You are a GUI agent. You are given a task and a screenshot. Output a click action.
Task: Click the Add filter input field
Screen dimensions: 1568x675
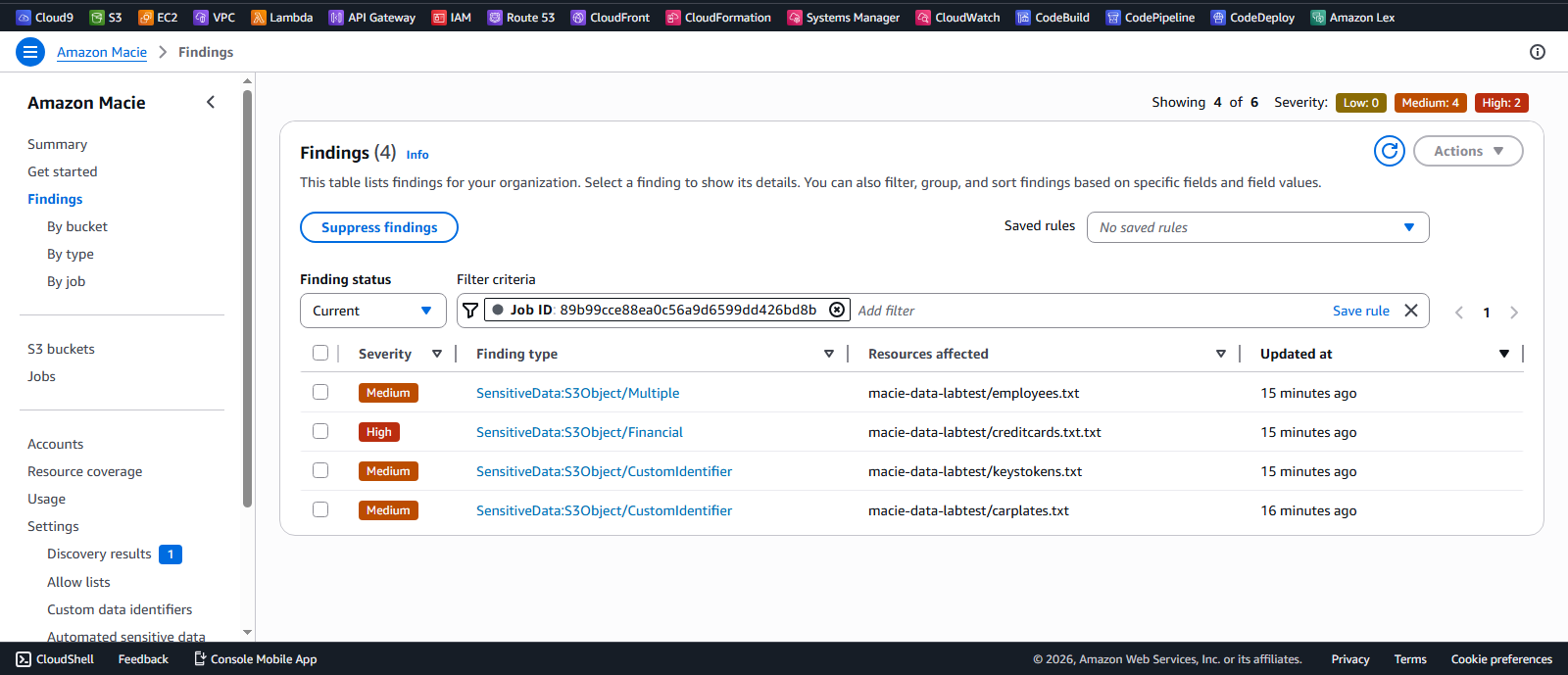point(1088,311)
